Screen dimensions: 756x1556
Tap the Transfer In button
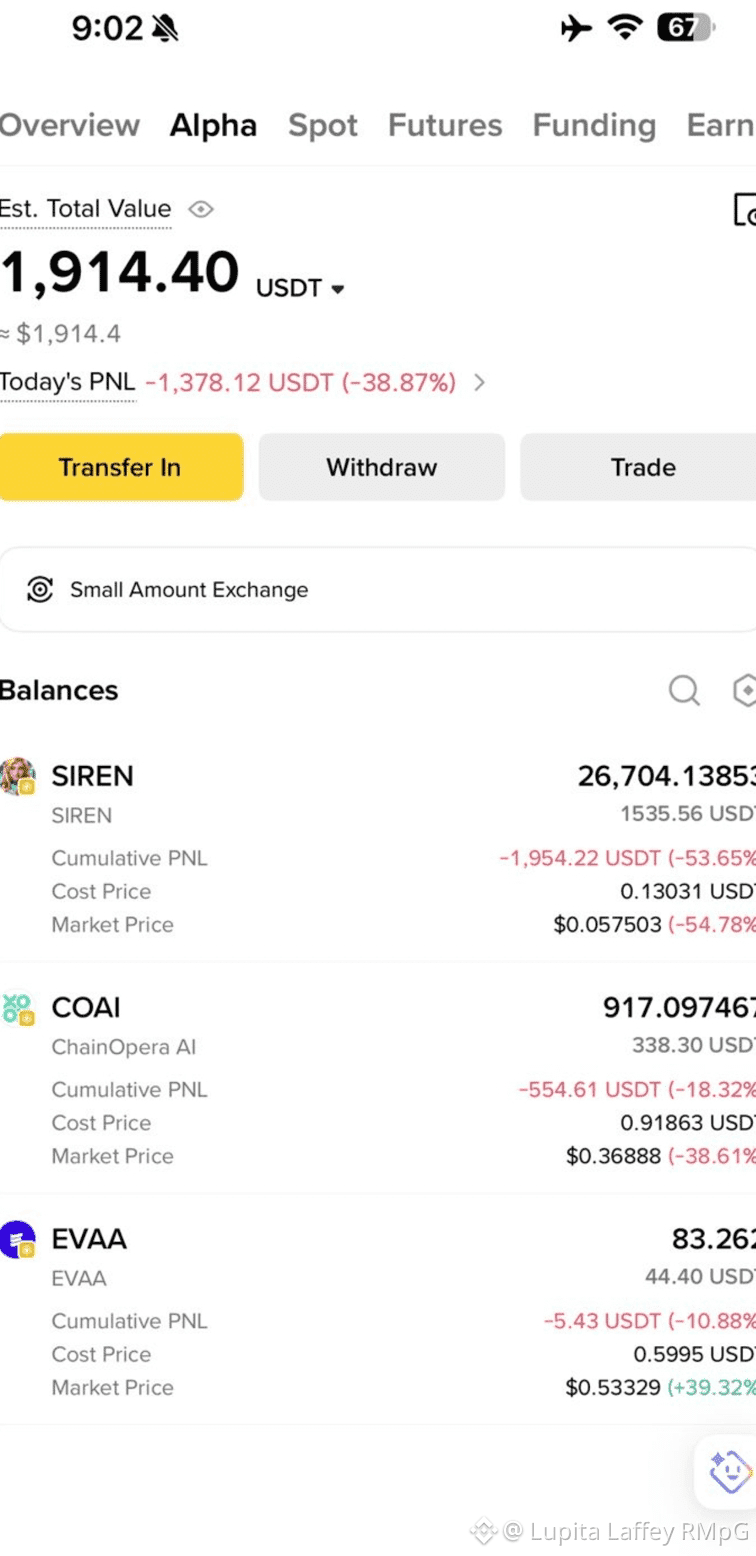click(121, 467)
